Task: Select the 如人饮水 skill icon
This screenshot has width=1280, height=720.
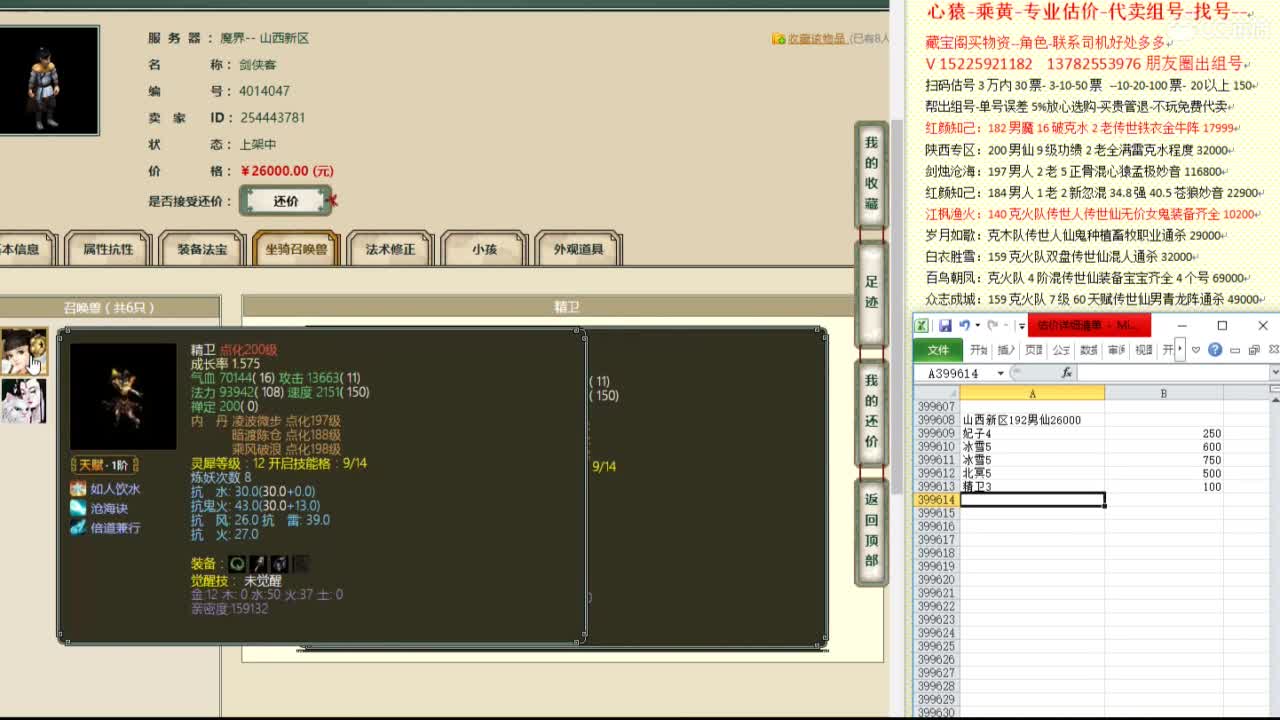Action: pos(78,489)
